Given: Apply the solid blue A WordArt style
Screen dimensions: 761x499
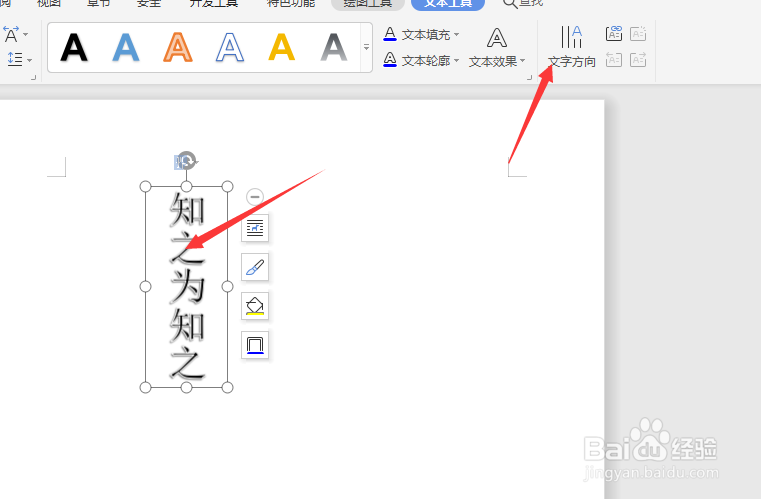Looking at the screenshot, I should [126, 48].
